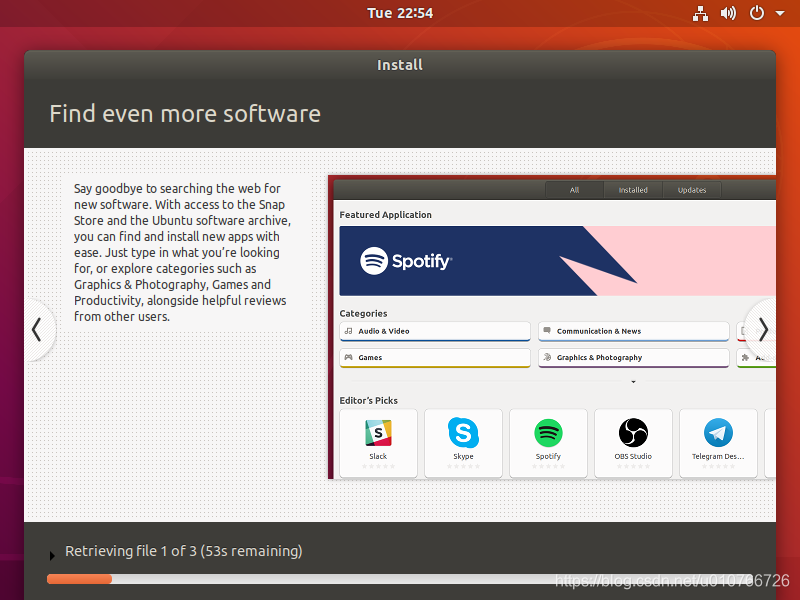Image resolution: width=800 pixels, height=600 pixels.
Task: Click the 'Retrieving file 1 of 3' status text
Action: point(184,551)
